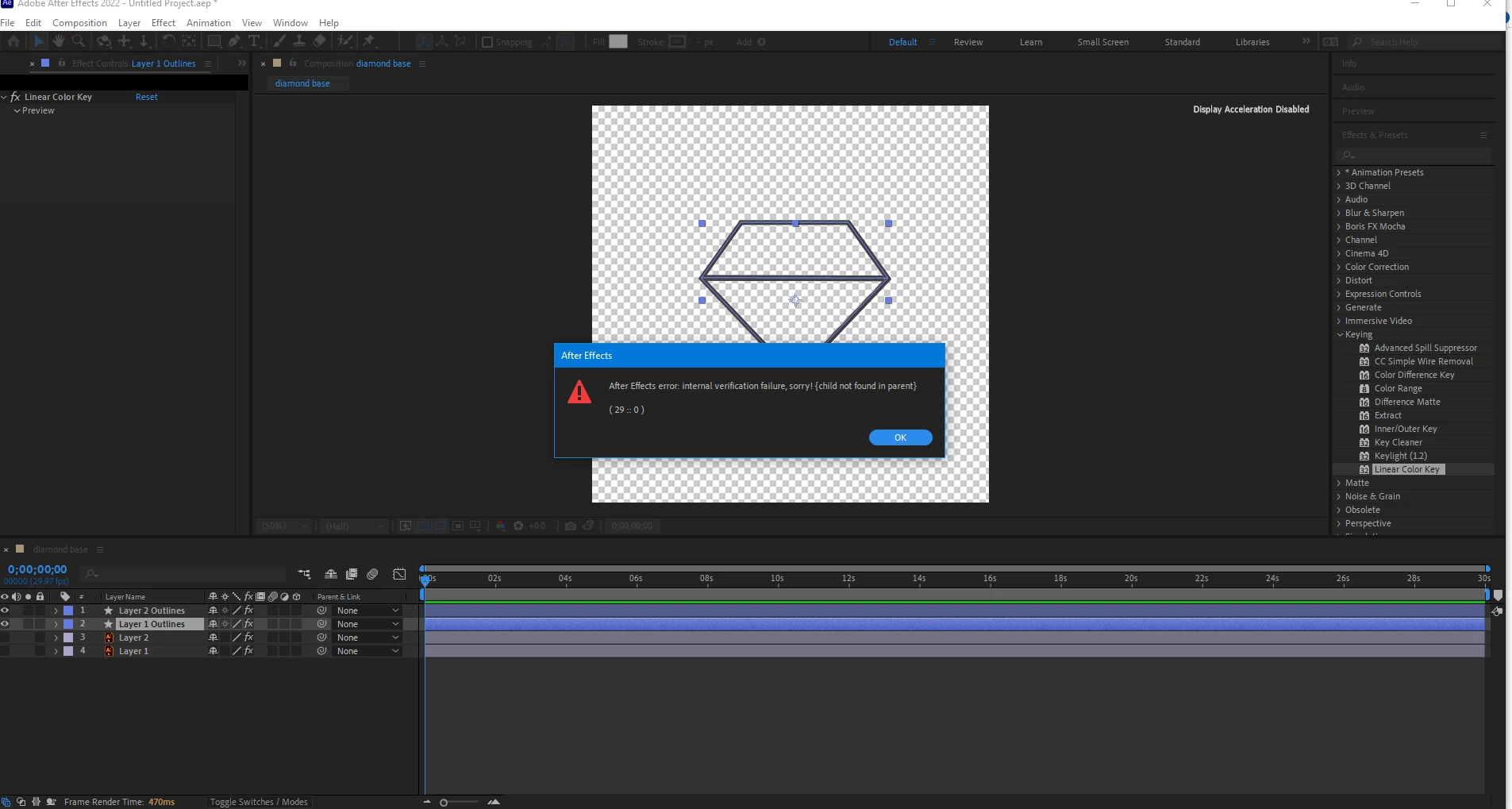1512x809 pixels.
Task: Dismiss the error dialog with OK
Action: (901, 437)
